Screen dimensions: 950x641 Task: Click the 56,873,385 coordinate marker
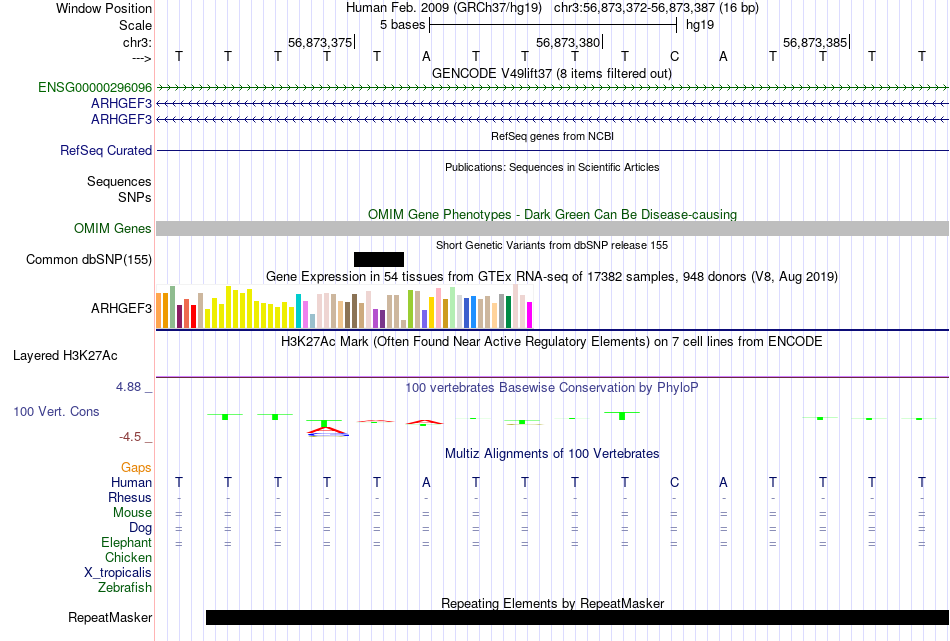coord(815,42)
